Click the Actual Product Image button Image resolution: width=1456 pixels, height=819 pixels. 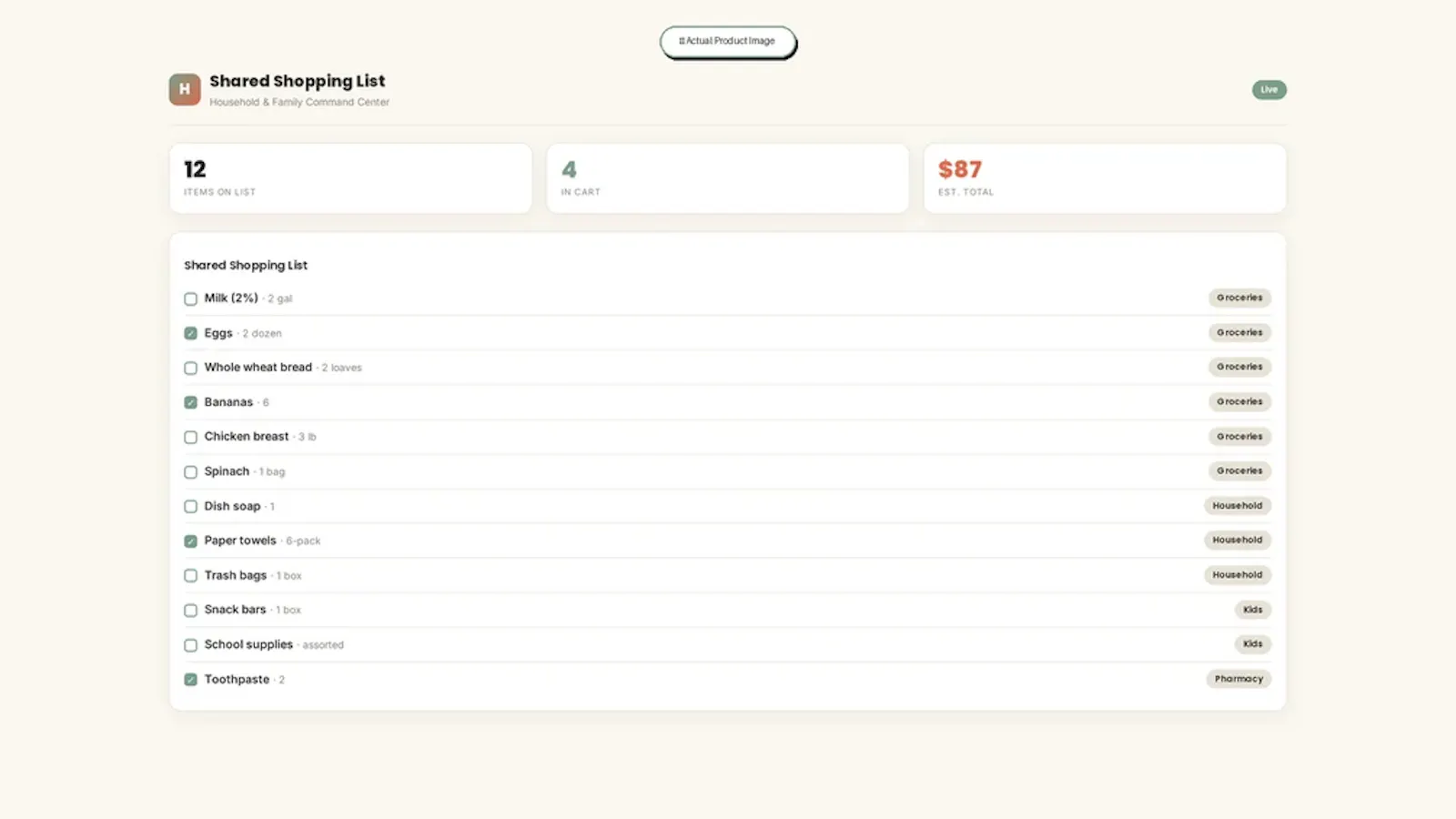[727, 41]
